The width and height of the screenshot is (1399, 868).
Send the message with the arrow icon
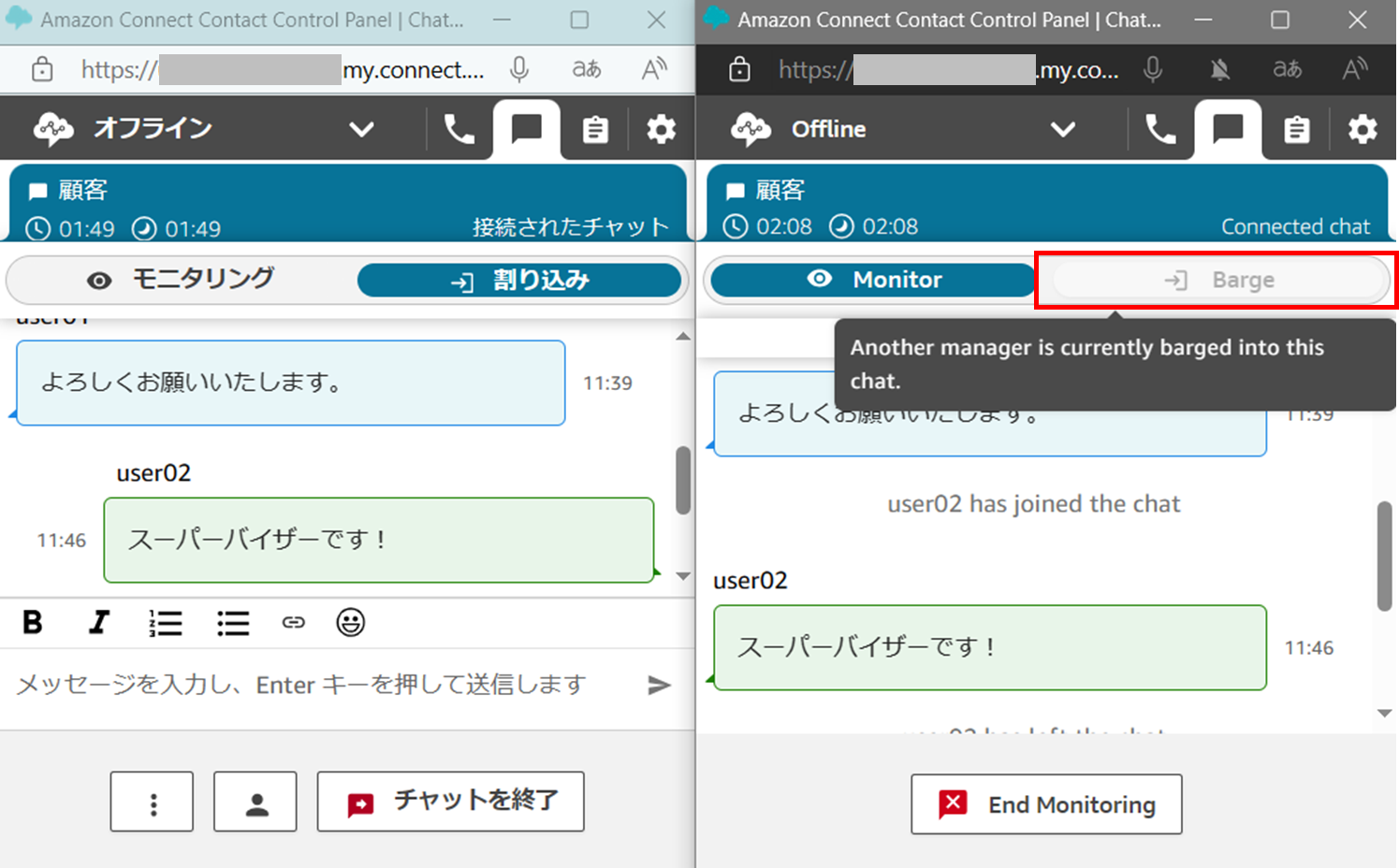click(x=660, y=686)
